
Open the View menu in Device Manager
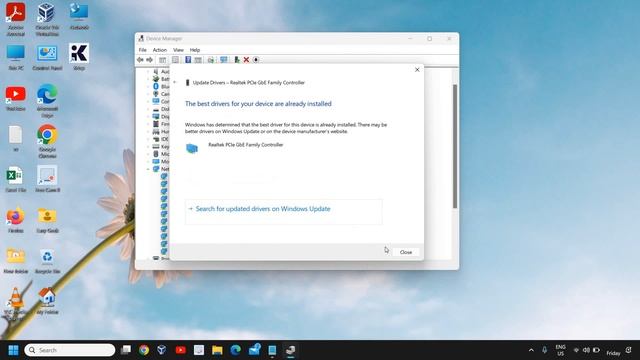(178, 50)
